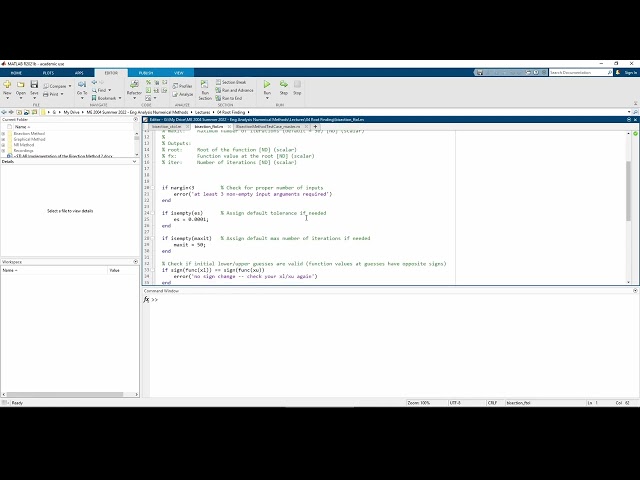The height and width of the screenshot is (480, 640).
Task: Expand the Bisection Method folder
Action: [x=3, y=134]
